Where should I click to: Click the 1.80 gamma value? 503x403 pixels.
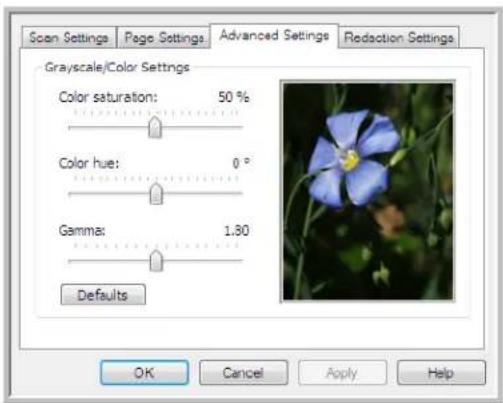[237, 230]
